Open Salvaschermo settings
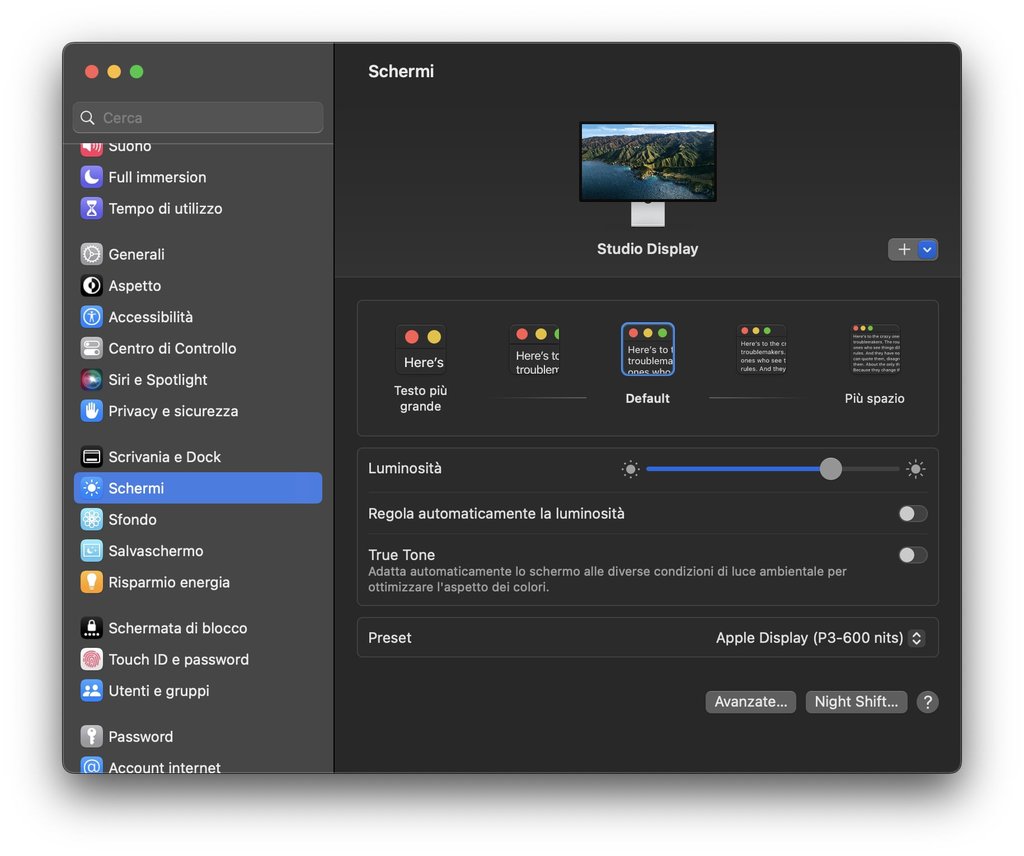The height and width of the screenshot is (856, 1024). [x=198, y=550]
